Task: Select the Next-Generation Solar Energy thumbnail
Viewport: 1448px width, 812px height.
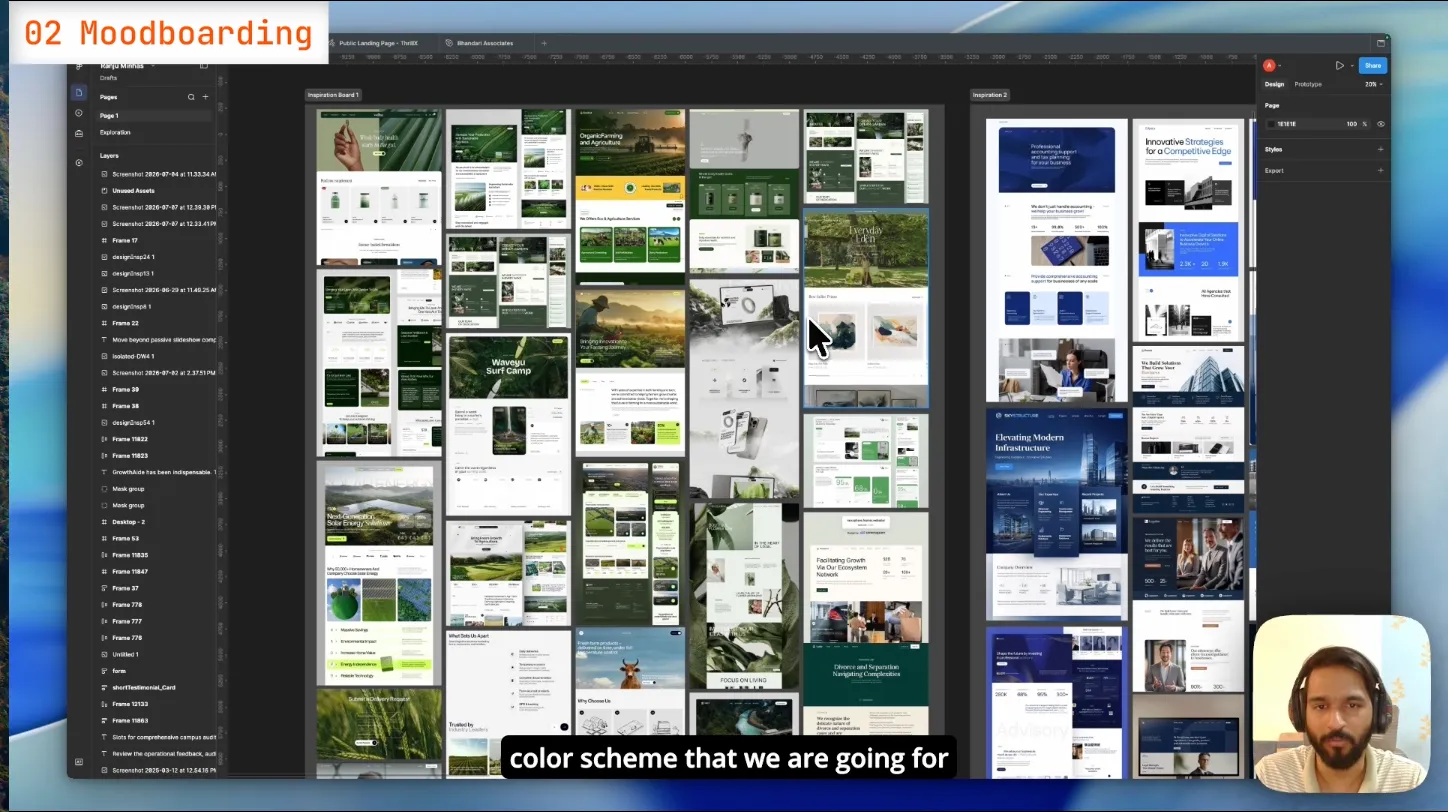Action: tap(379, 573)
